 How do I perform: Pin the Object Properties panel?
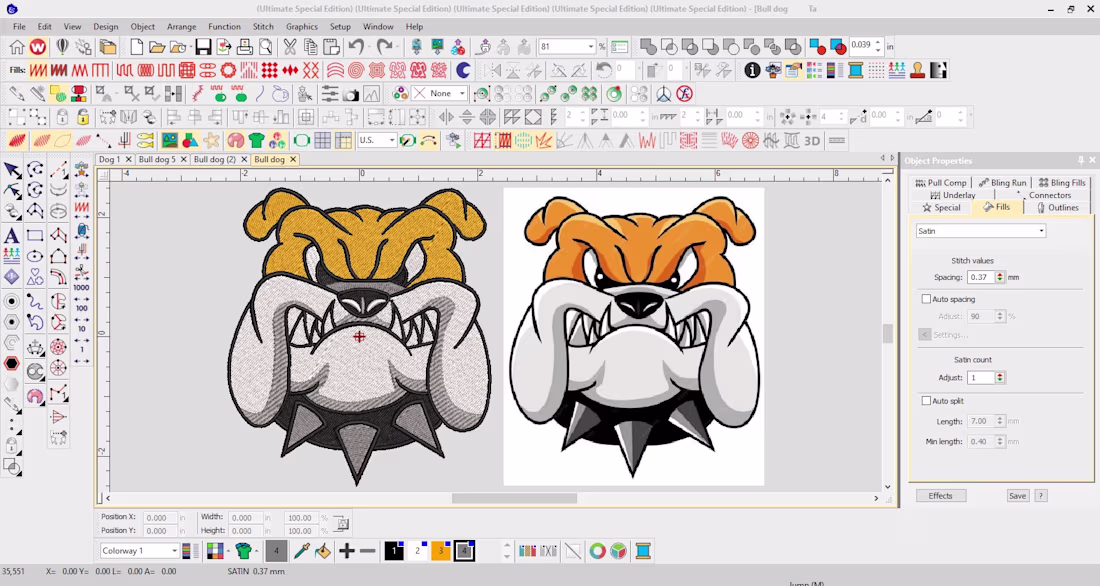tap(1080, 161)
